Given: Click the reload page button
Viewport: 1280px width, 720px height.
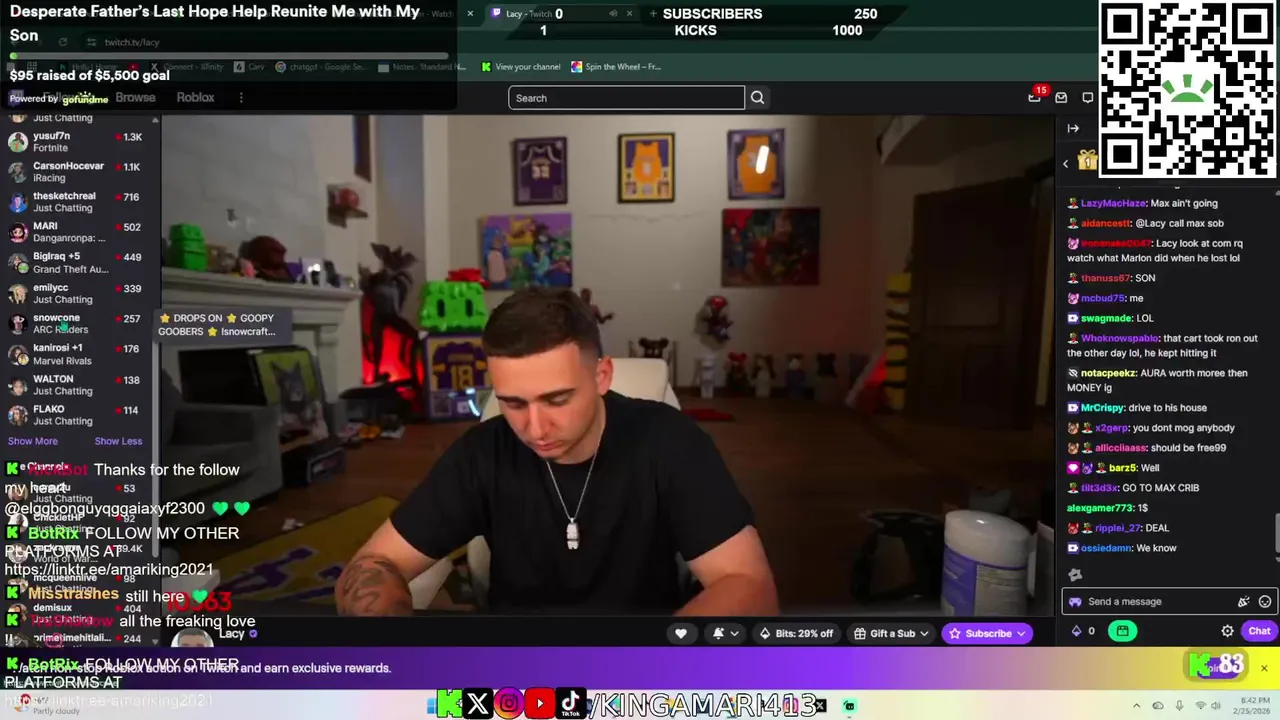Looking at the screenshot, I should (x=62, y=42).
